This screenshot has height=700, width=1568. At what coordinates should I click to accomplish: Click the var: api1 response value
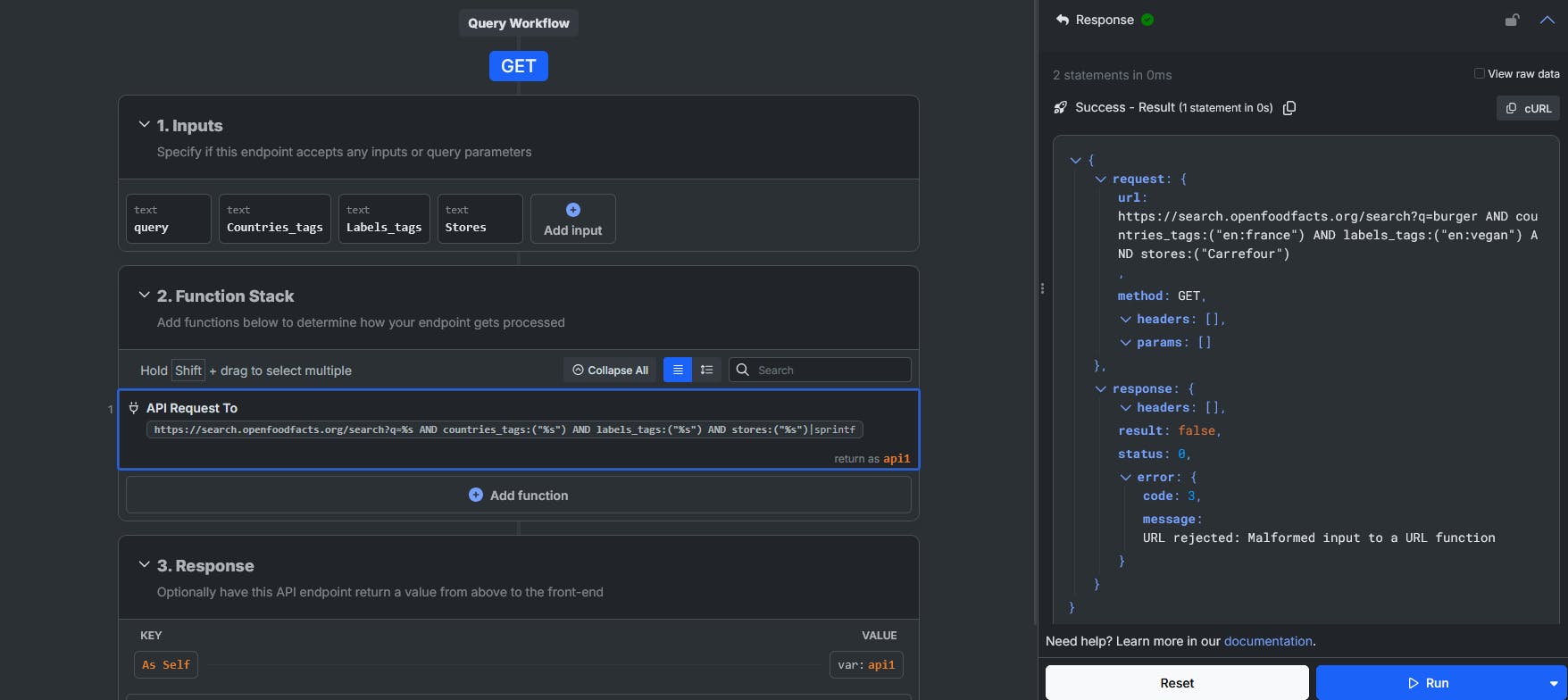pos(866,664)
